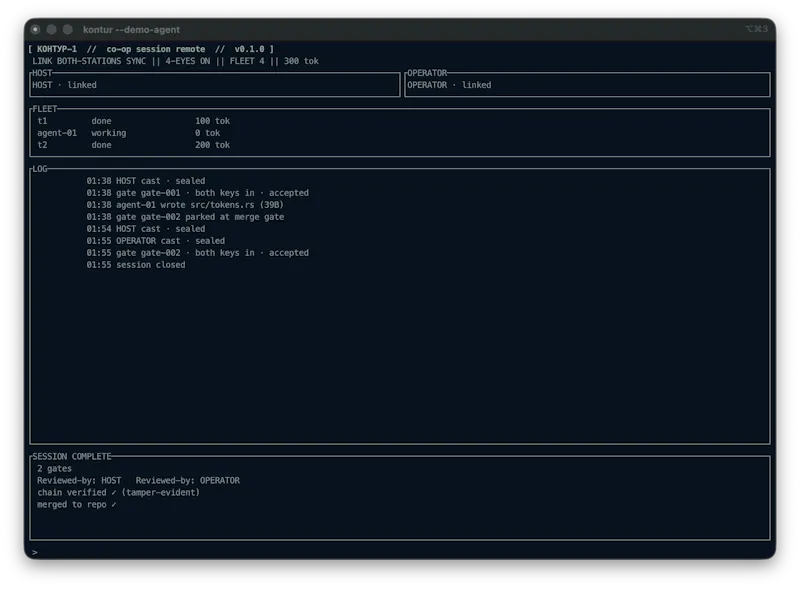800x589 pixels.
Task: Click log entry '01:55 OPERATOR cast · sealed'
Action: pos(156,241)
